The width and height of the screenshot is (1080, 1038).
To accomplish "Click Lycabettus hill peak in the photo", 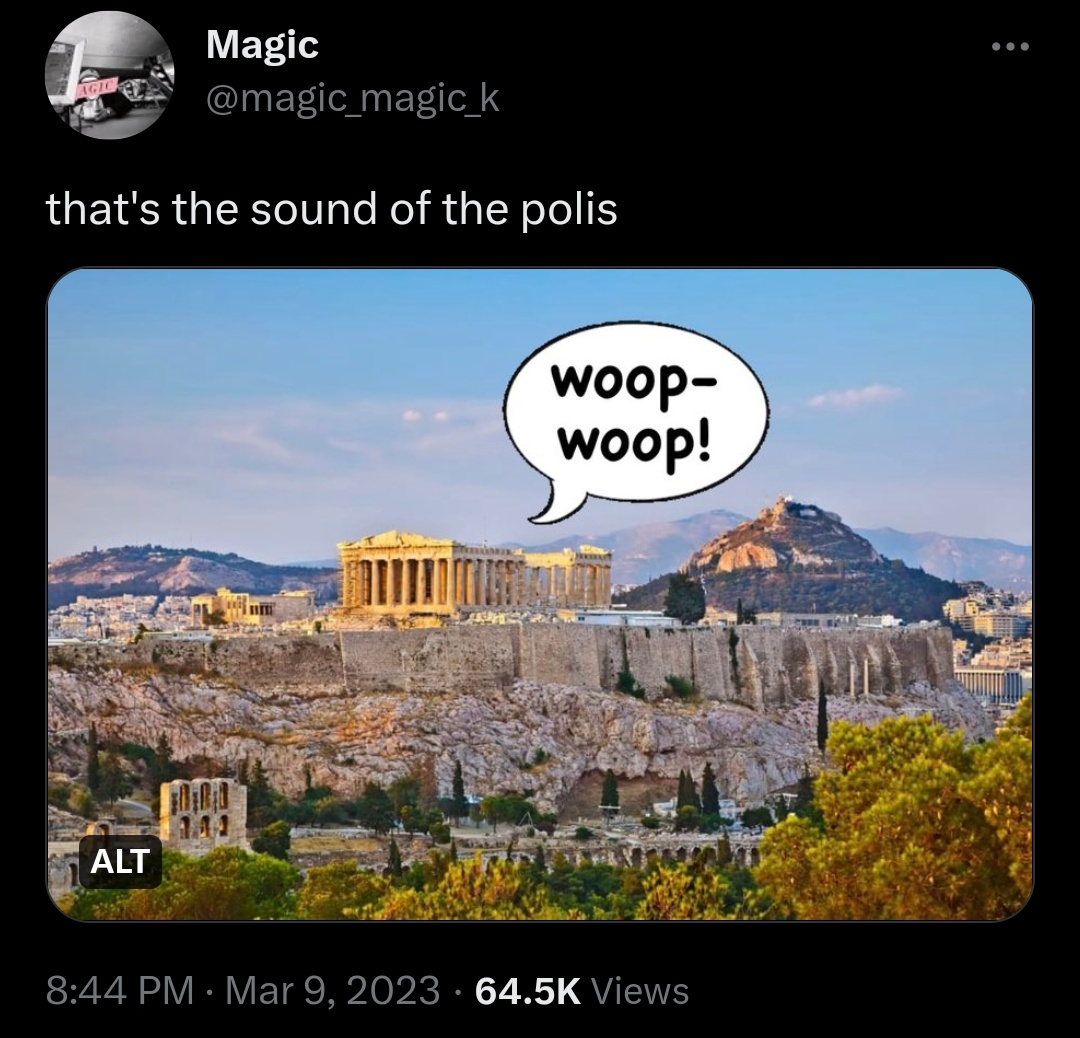I will pyautogui.click(x=787, y=530).
